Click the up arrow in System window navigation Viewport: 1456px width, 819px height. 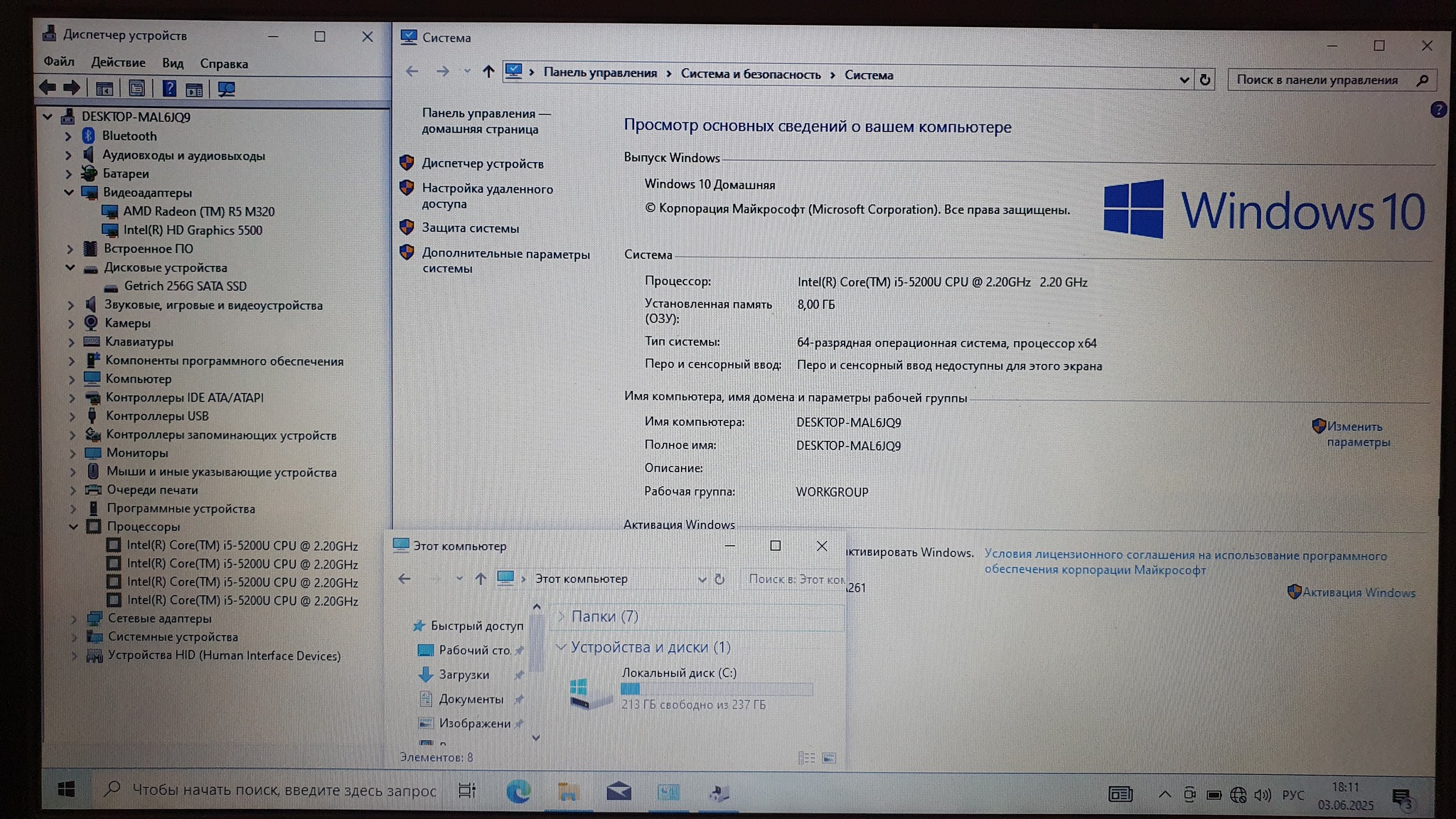(488, 72)
